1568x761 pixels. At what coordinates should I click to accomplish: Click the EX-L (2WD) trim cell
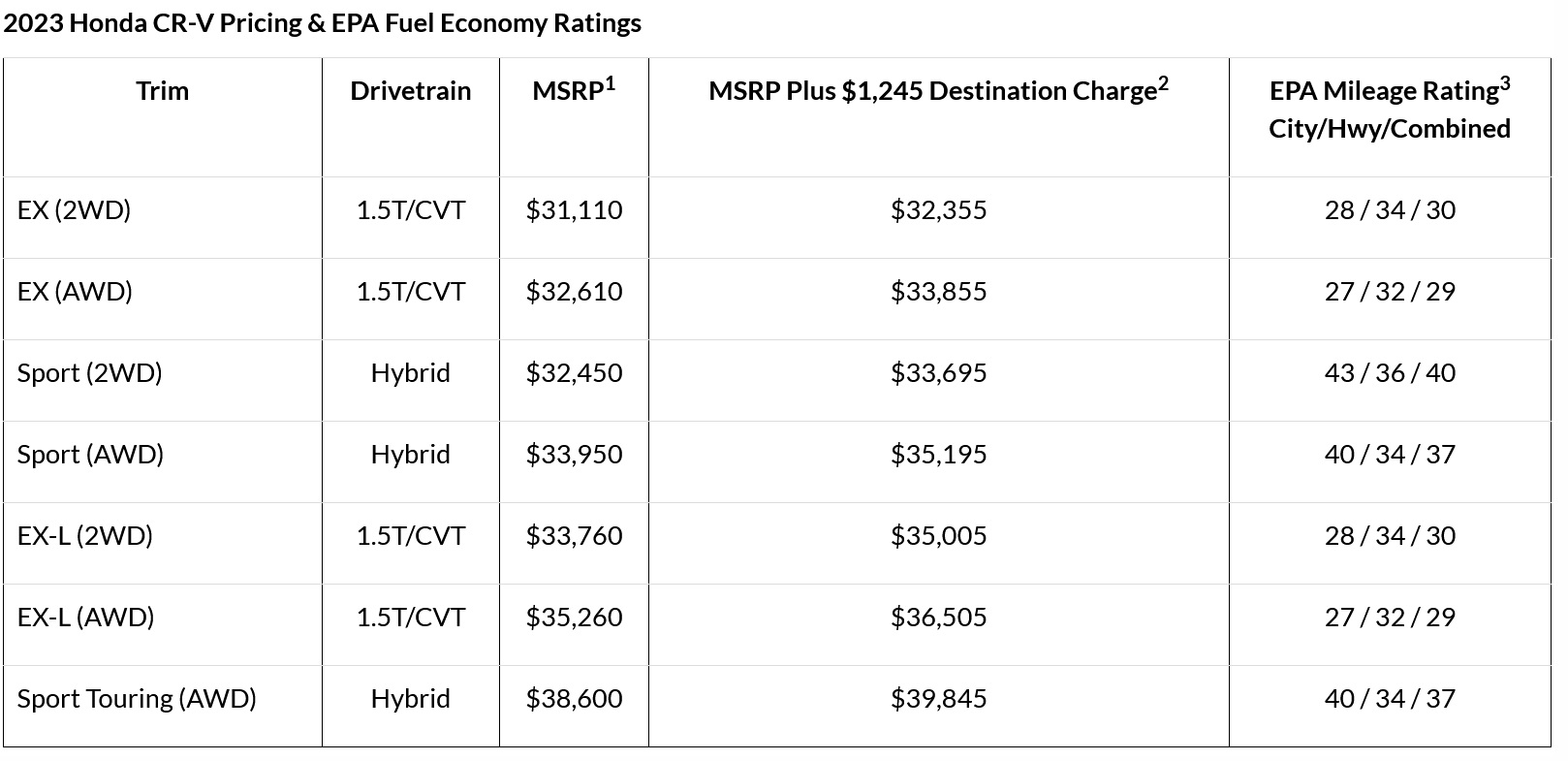pos(84,536)
